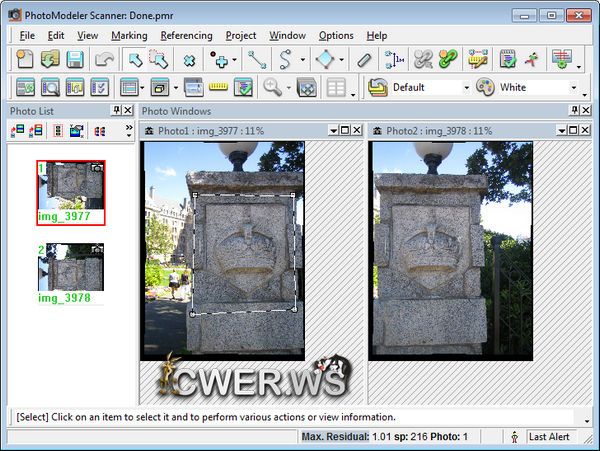This screenshot has height=451, width=600.
Task: Click the running figure Process icon
Action: tap(532, 60)
